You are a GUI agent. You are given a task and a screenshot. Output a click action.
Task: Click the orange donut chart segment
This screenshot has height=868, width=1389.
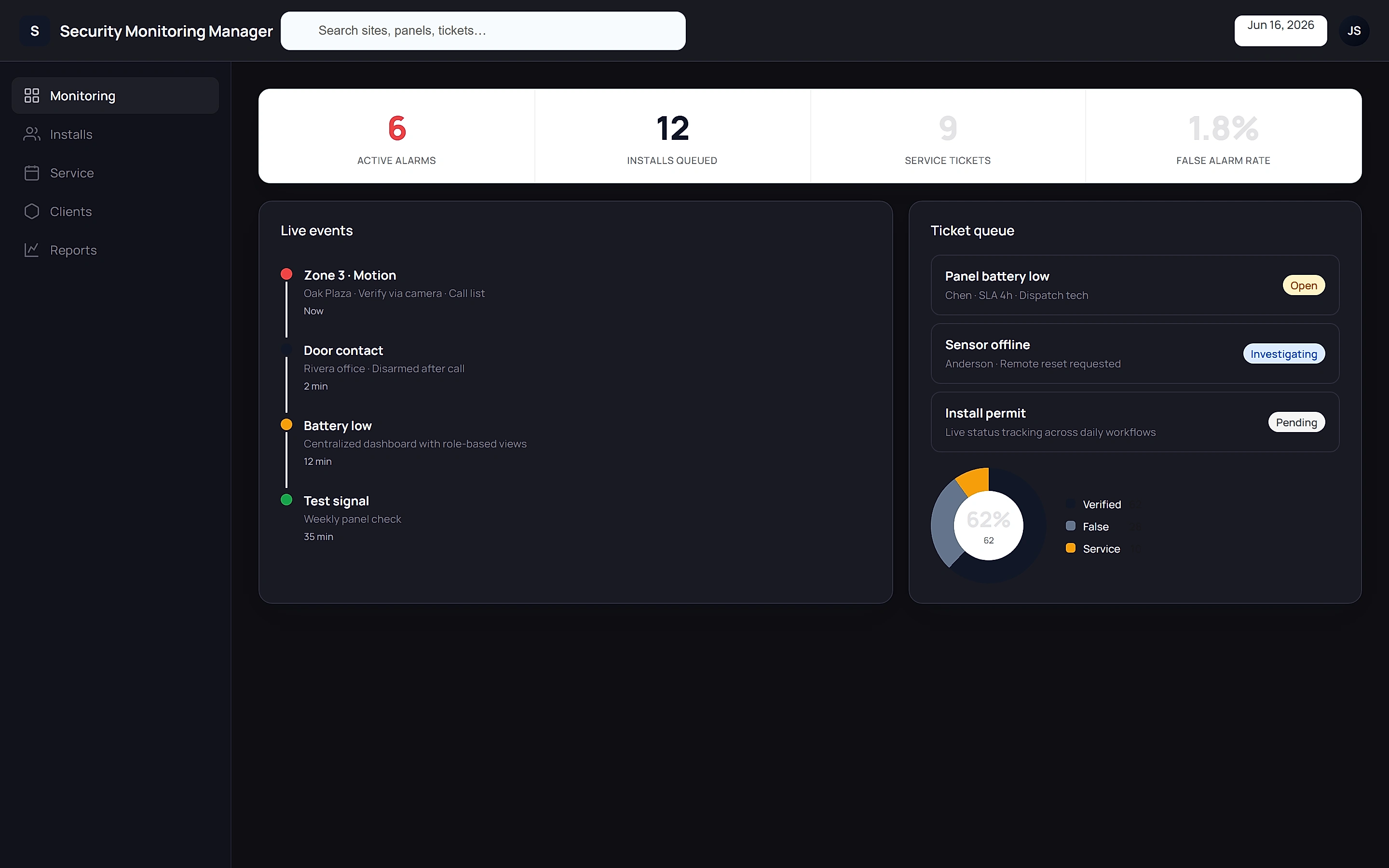coord(975,481)
